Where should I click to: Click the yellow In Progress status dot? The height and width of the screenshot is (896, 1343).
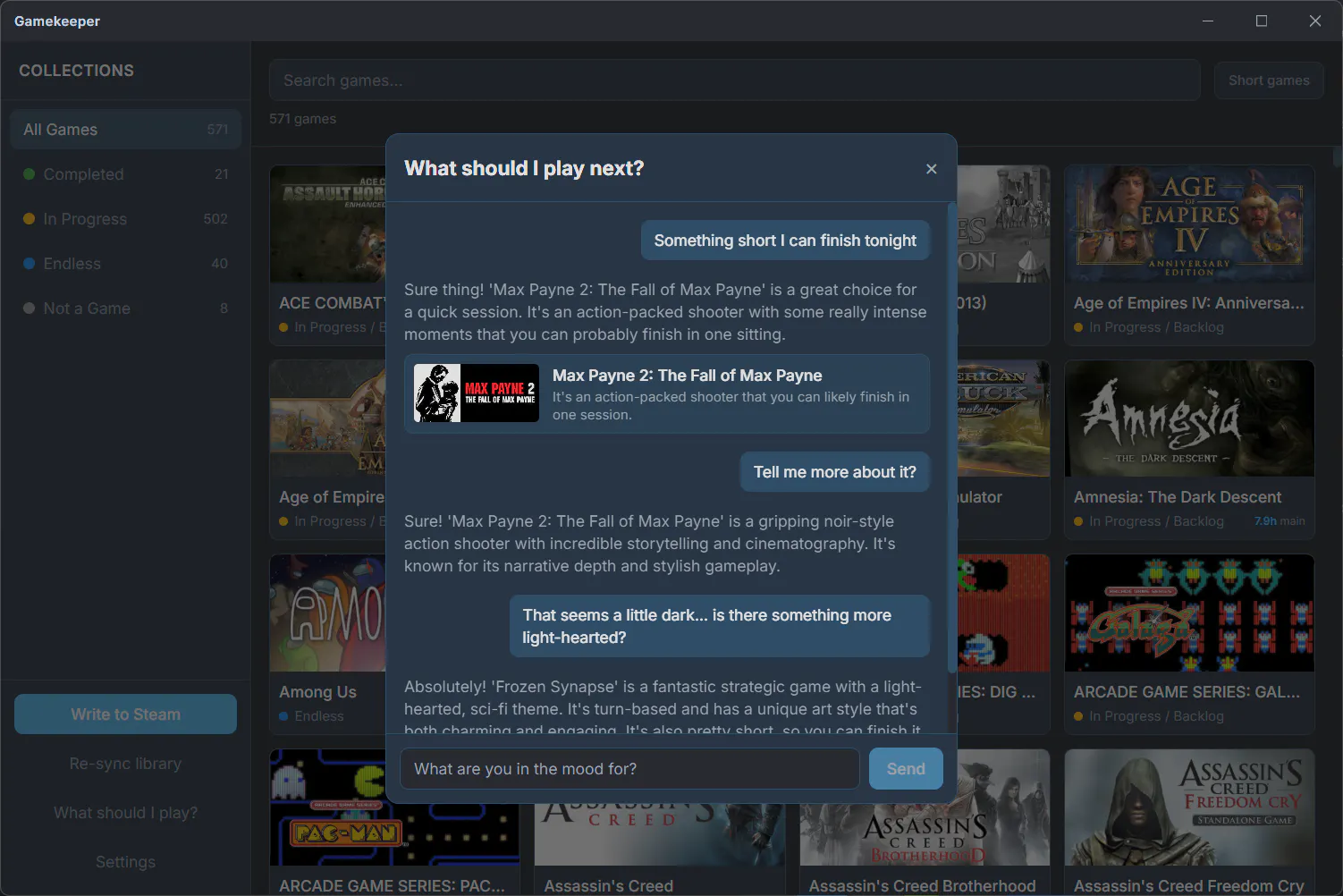29,219
